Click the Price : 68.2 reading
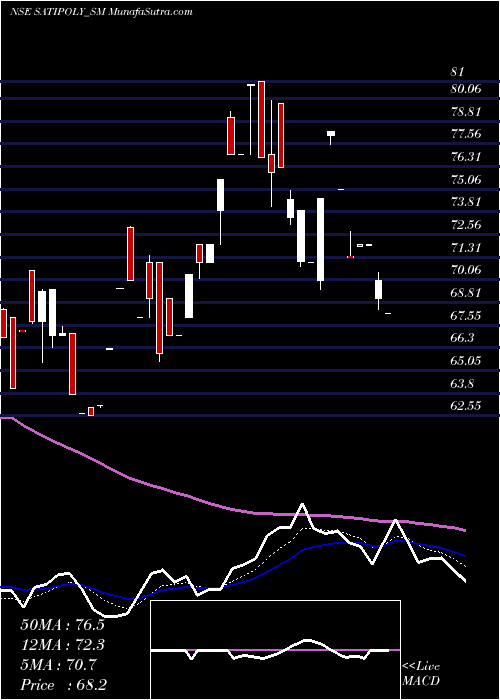The height and width of the screenshot is (700, 500). [64, 685]
